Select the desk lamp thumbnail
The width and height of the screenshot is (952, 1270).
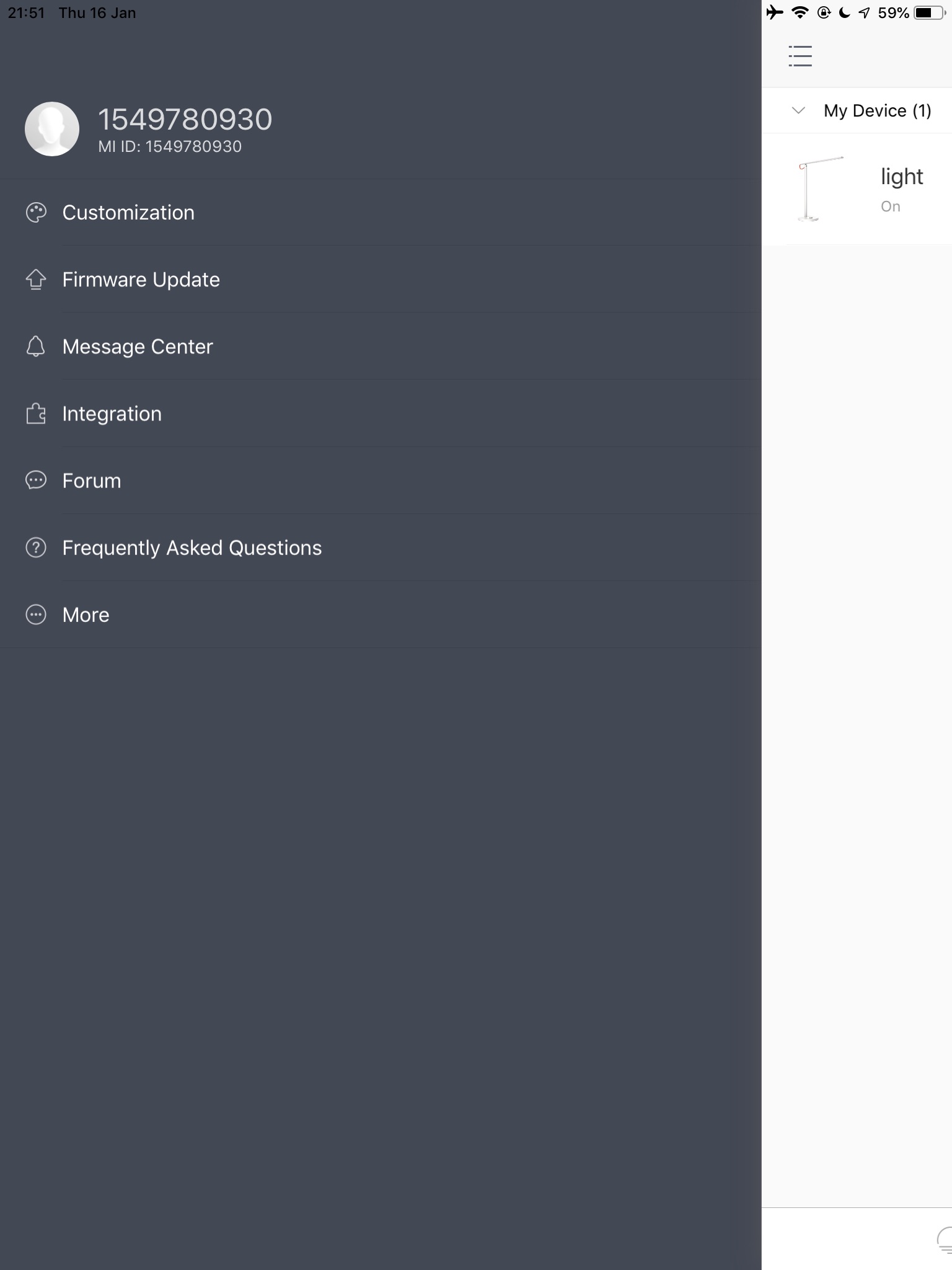[x=818, y=189]
